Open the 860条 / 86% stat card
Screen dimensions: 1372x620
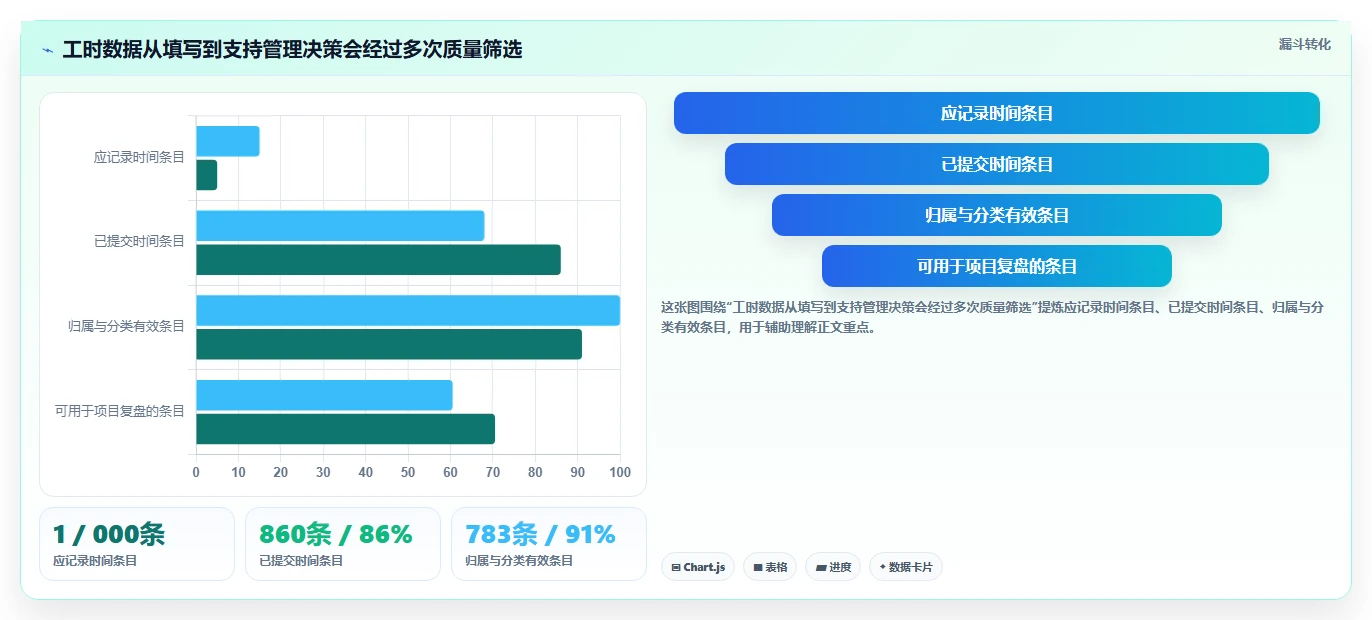click(343, 544)
